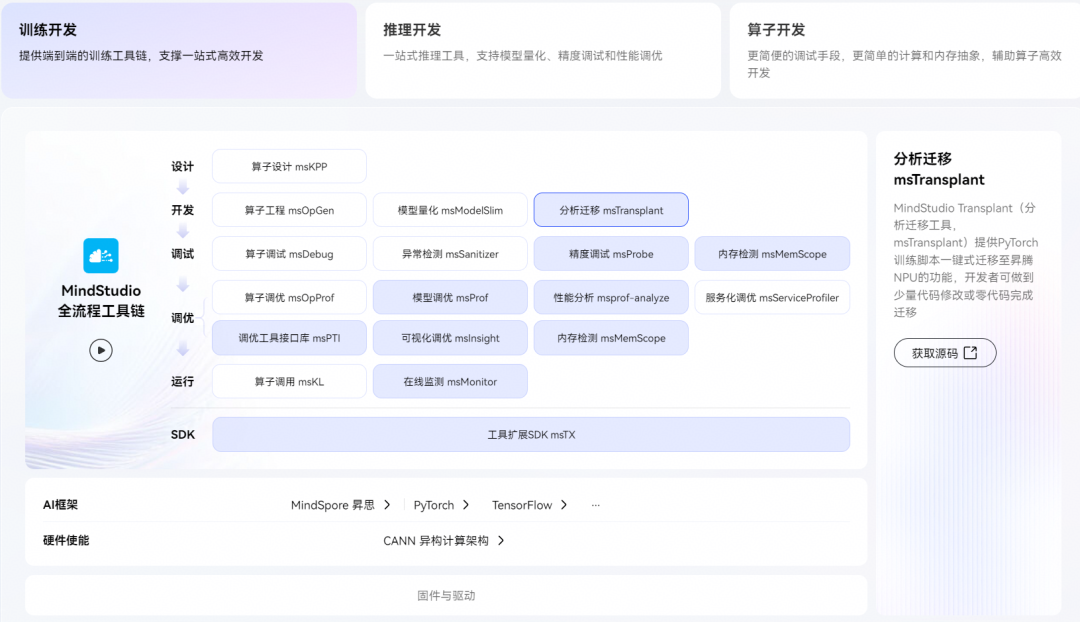Screen dimensions: 1080x622
Task: Click the MindStudio cloud logo icon
Action: coord(101,256)
